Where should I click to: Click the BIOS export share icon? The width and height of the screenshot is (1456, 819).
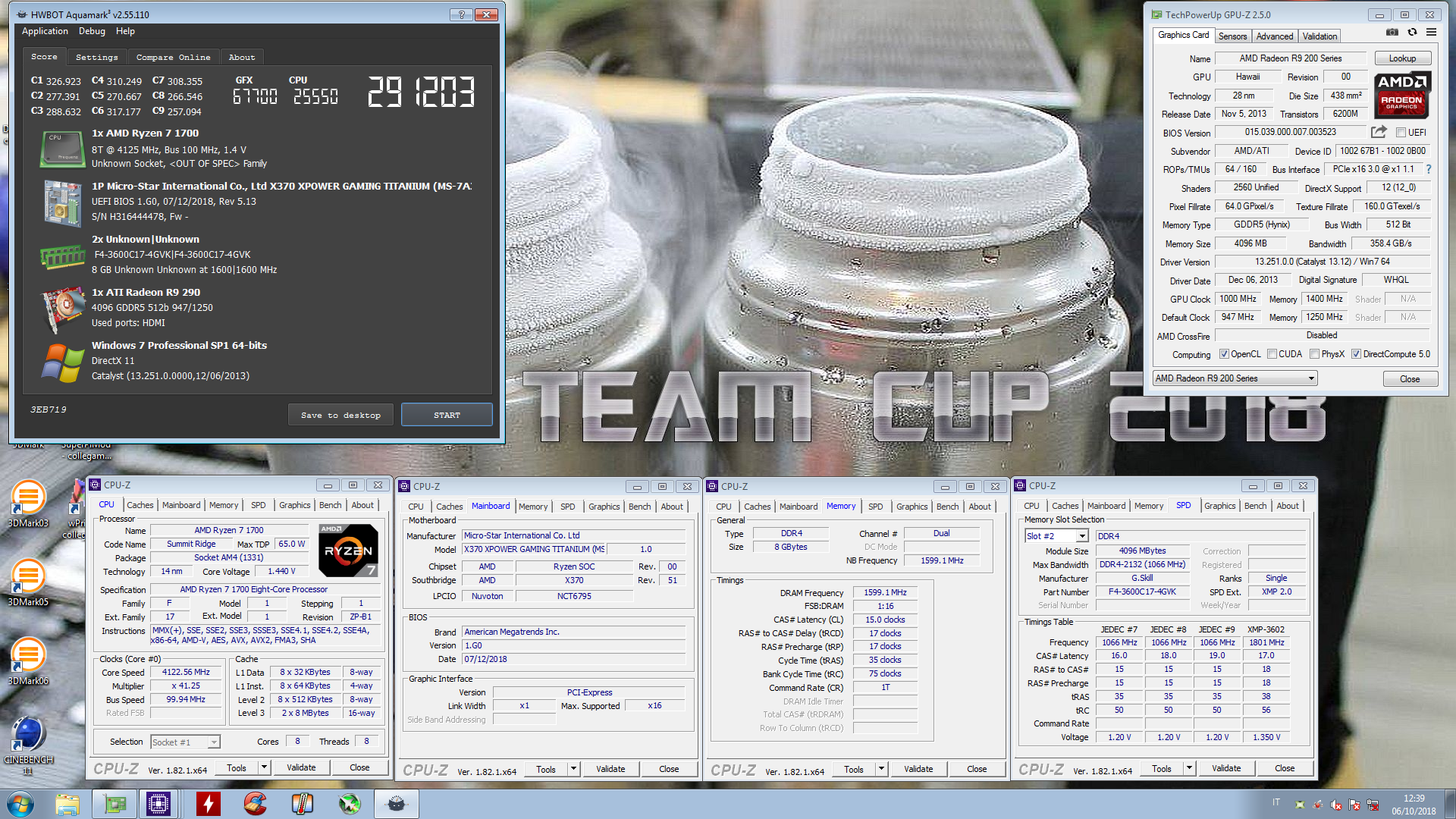1379,132
